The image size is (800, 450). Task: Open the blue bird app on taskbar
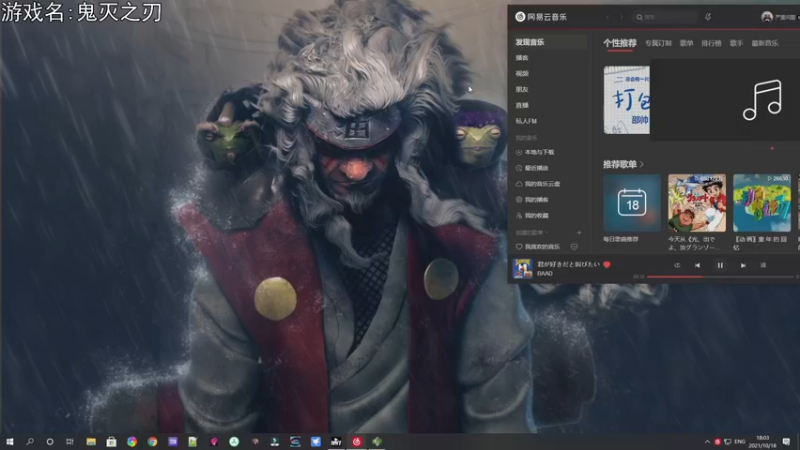pos(316,441)
